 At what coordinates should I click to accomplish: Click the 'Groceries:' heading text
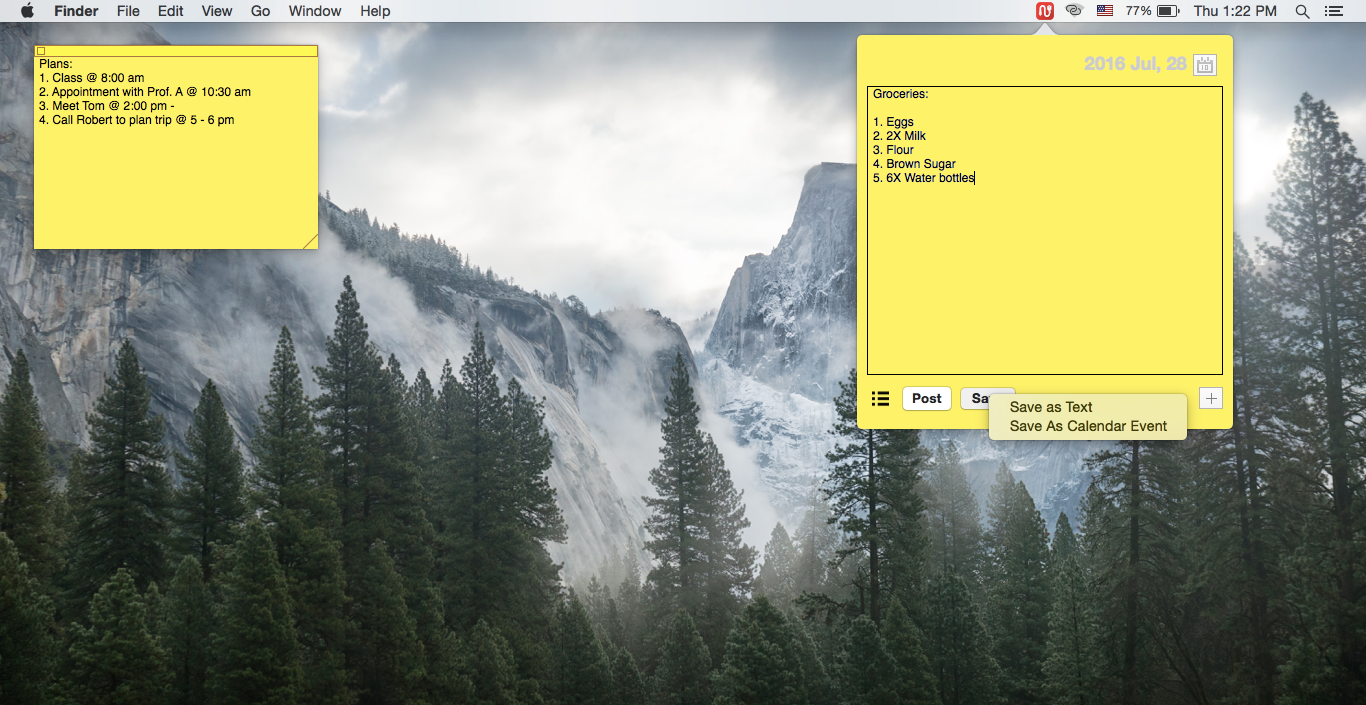[x=900, y=94]
